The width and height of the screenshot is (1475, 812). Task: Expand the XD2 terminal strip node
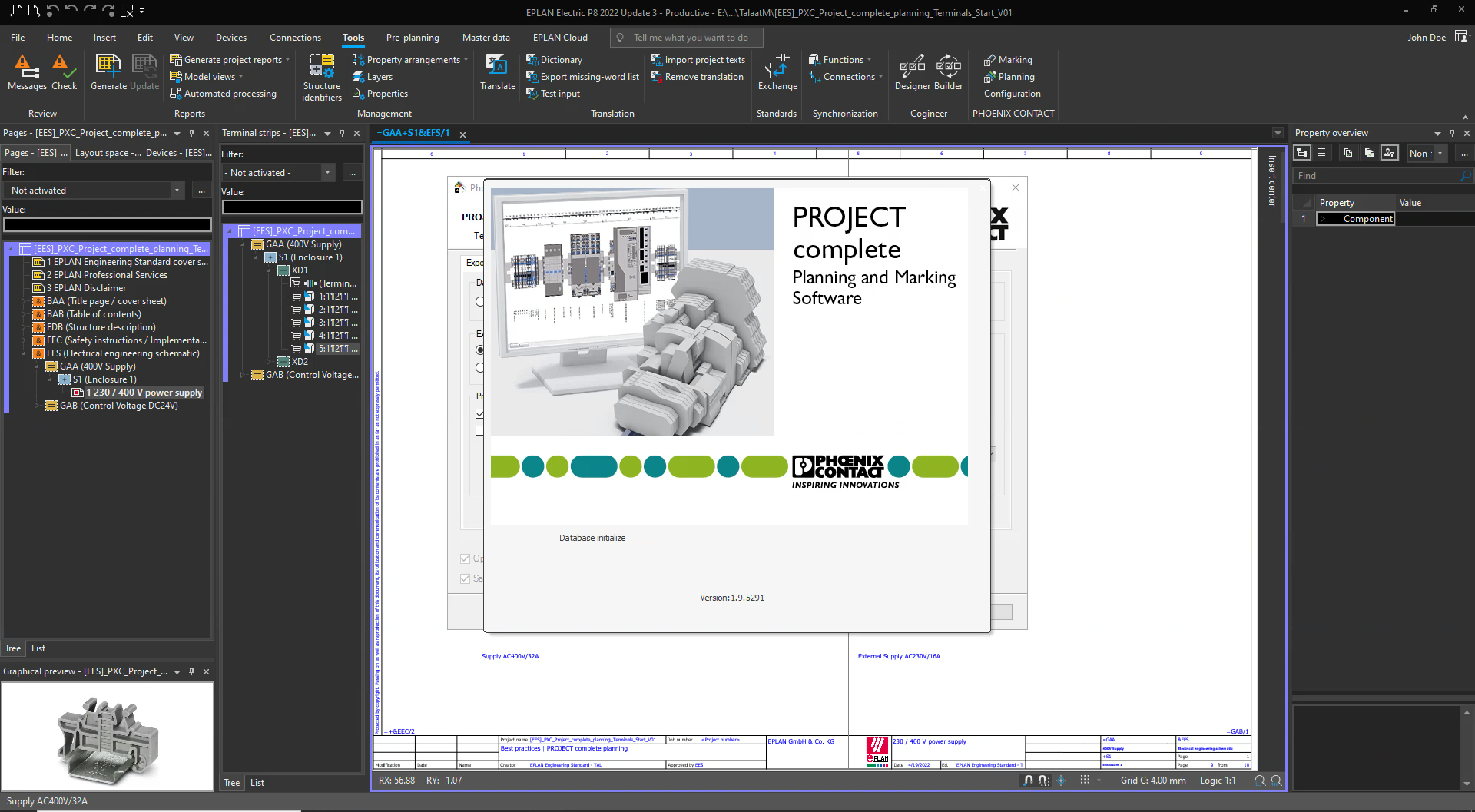(x=269, y=362)
